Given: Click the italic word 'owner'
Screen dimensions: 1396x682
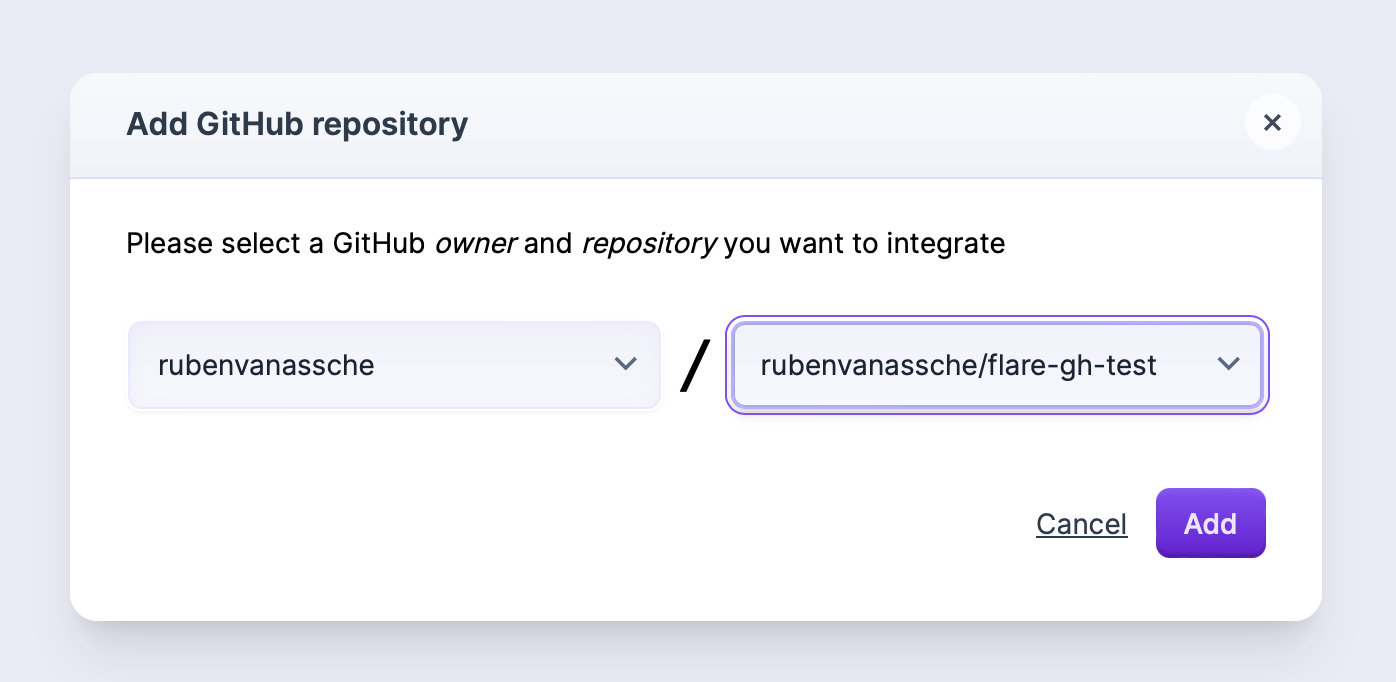Looking at the screenshot, I should click(475, 243).
